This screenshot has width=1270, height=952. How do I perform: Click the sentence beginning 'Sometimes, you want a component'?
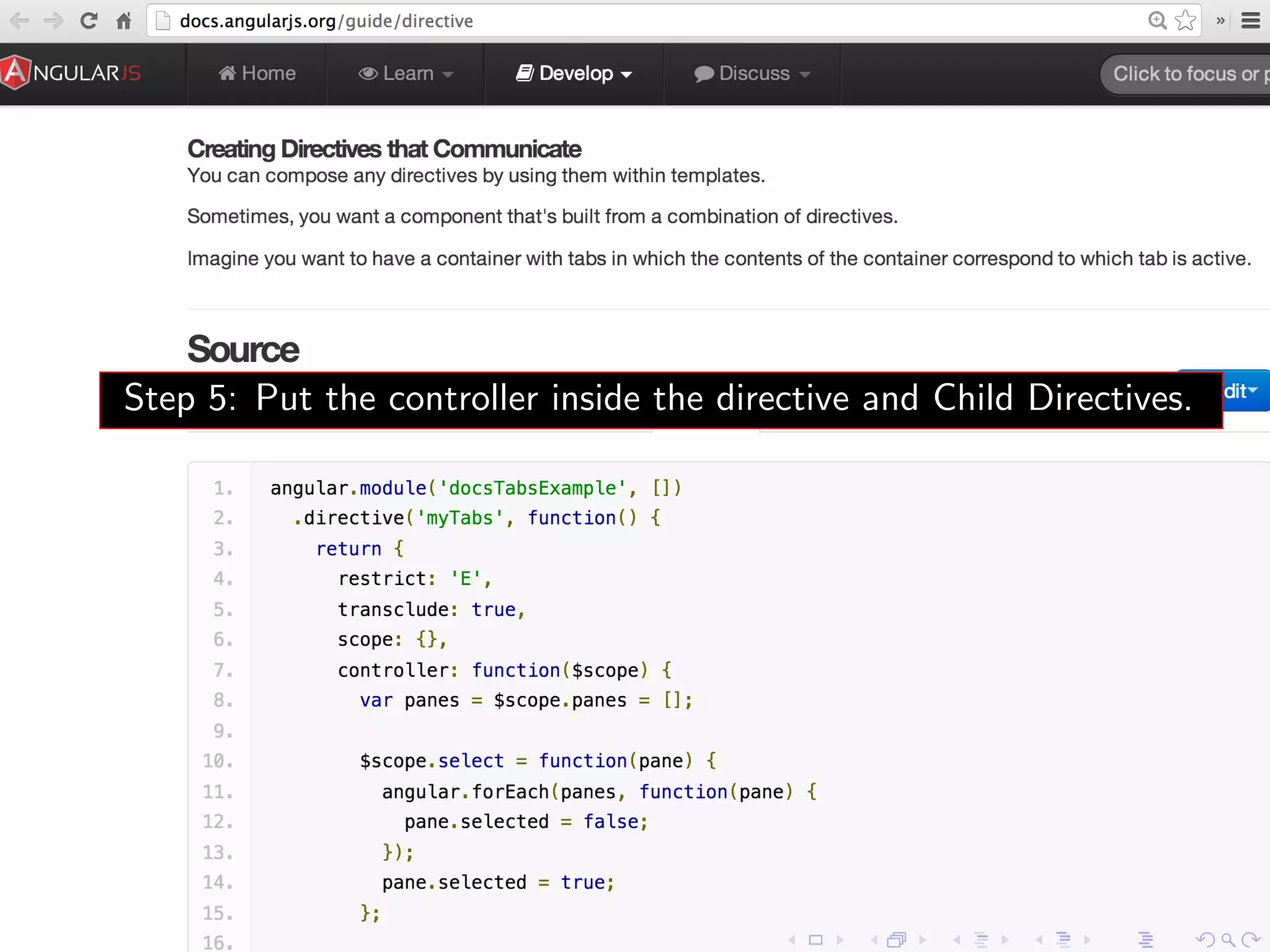click(x=543, y=216)
